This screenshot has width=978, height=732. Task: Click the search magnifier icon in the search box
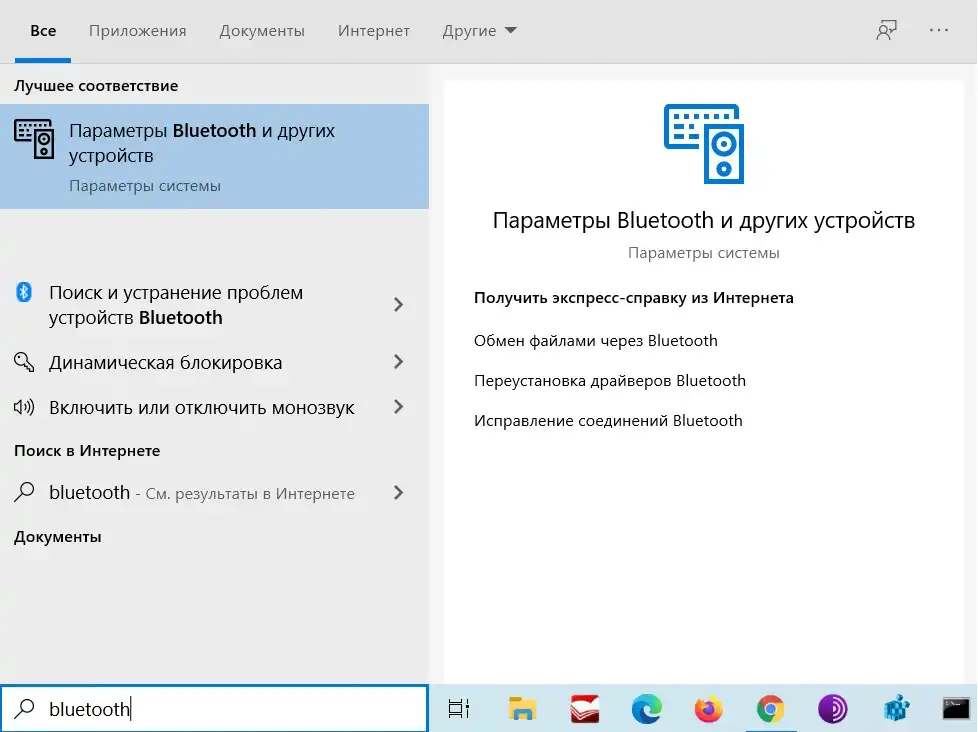click(24, 708)
